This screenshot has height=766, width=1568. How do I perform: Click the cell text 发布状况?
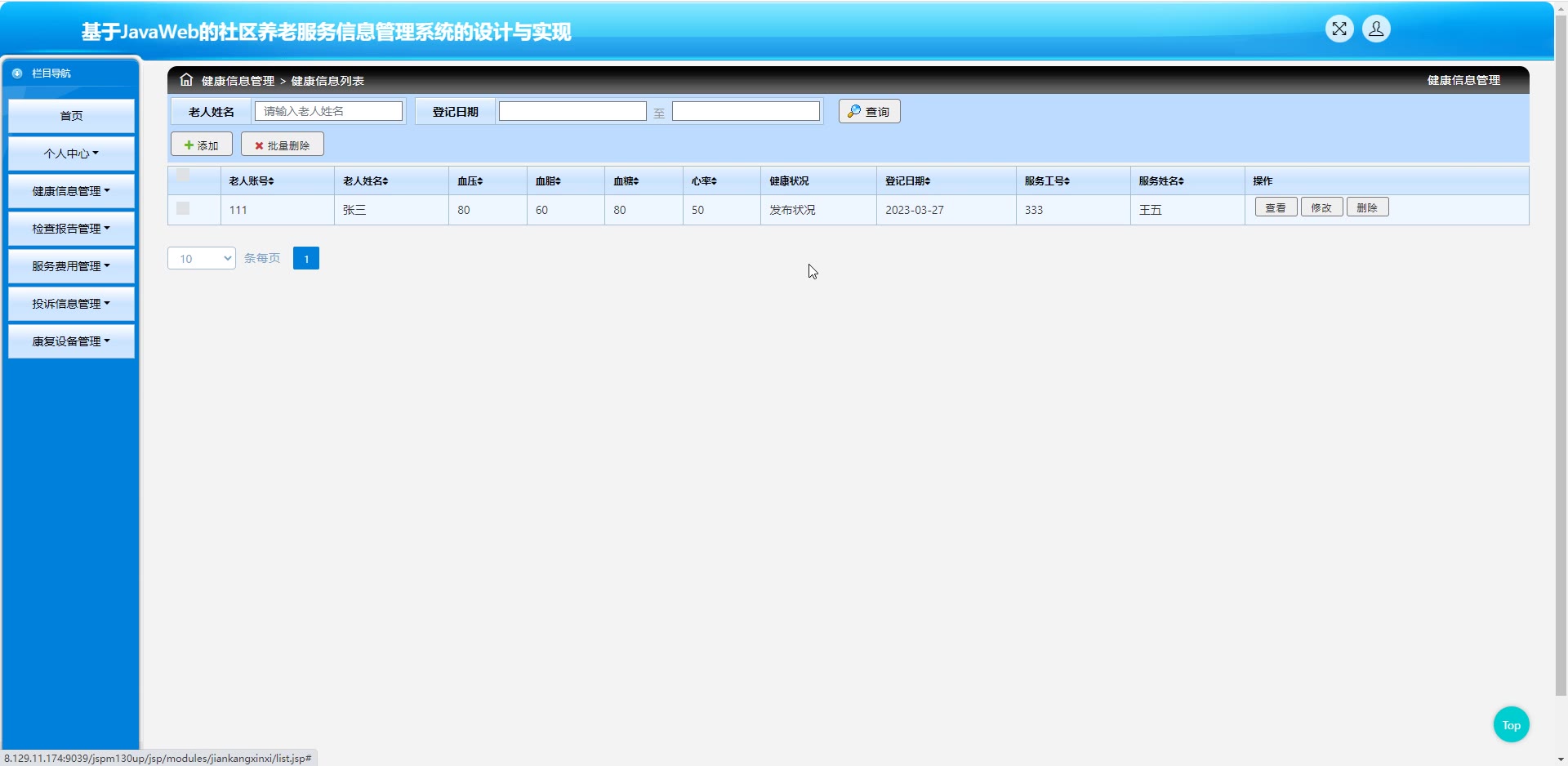tap(792, 210)
